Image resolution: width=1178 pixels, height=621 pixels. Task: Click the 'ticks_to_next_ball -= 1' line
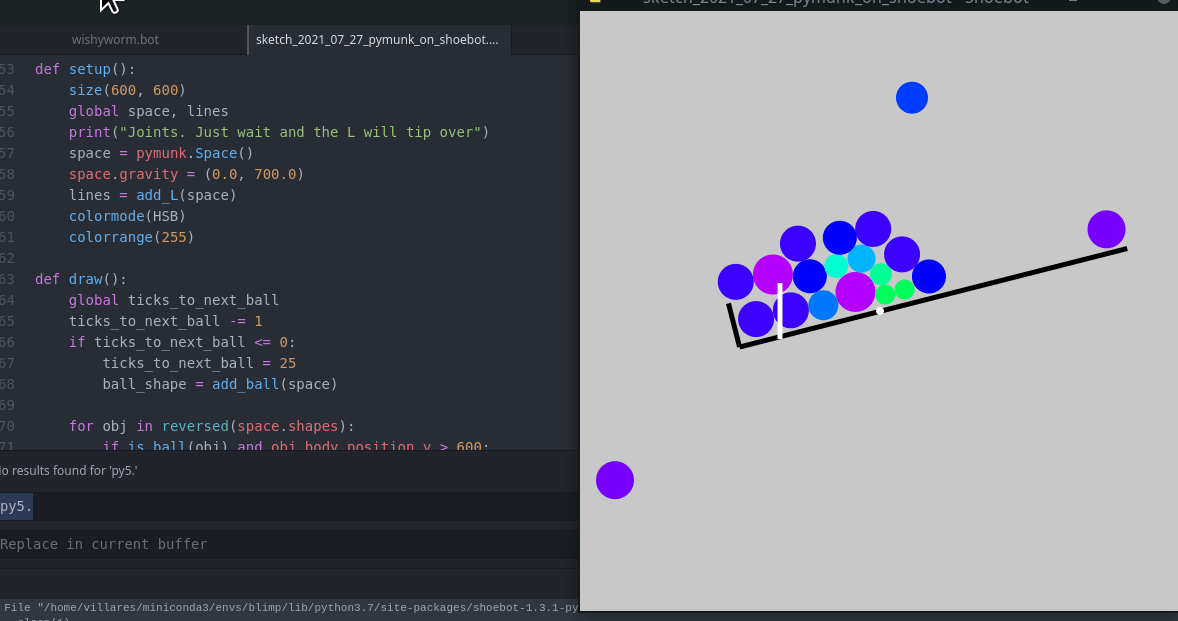coord(165,321)
